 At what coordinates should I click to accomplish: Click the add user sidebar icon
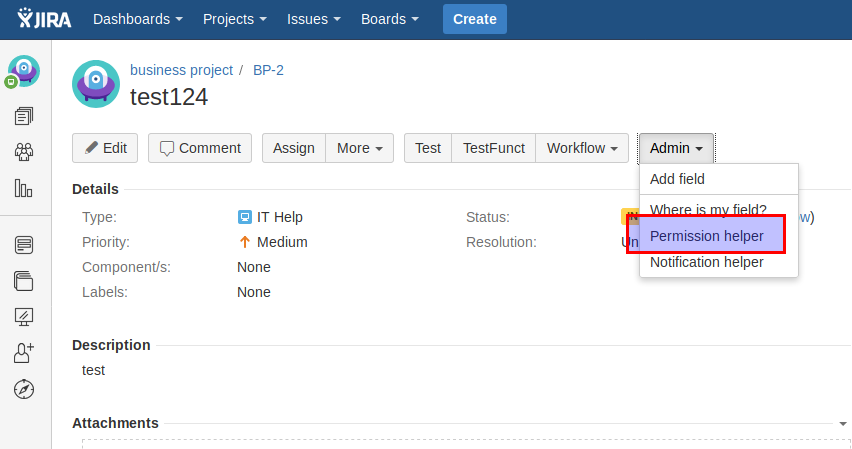tap(24, 353)
